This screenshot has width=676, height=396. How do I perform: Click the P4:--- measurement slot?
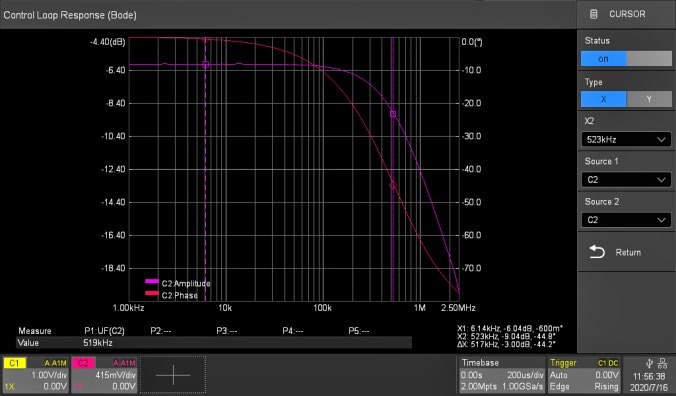pos(293,331)
